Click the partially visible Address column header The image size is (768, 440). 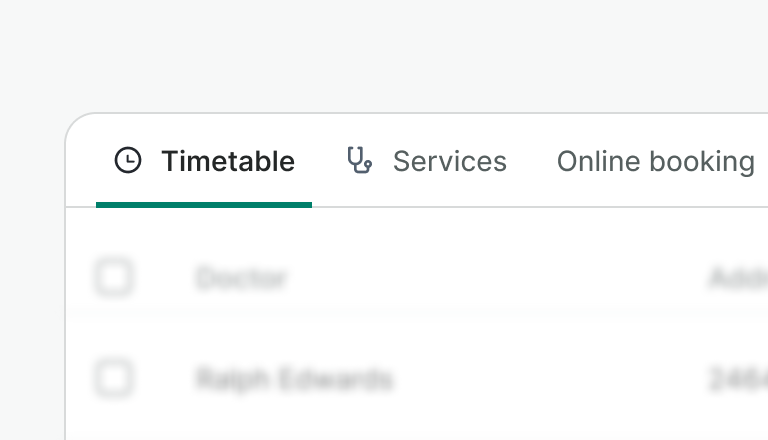pos(738,278)
